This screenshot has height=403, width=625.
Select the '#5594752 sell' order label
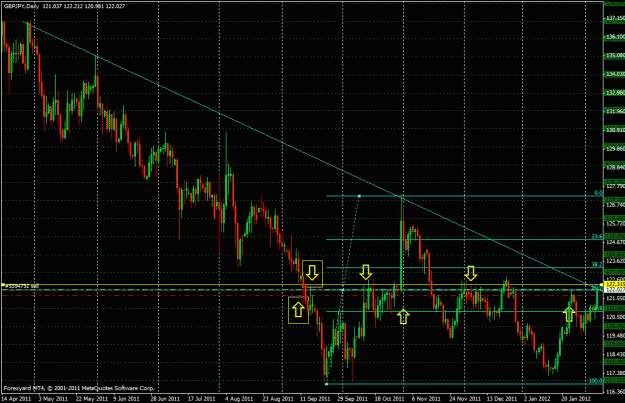pyautogui.click(x=22, y=286)
